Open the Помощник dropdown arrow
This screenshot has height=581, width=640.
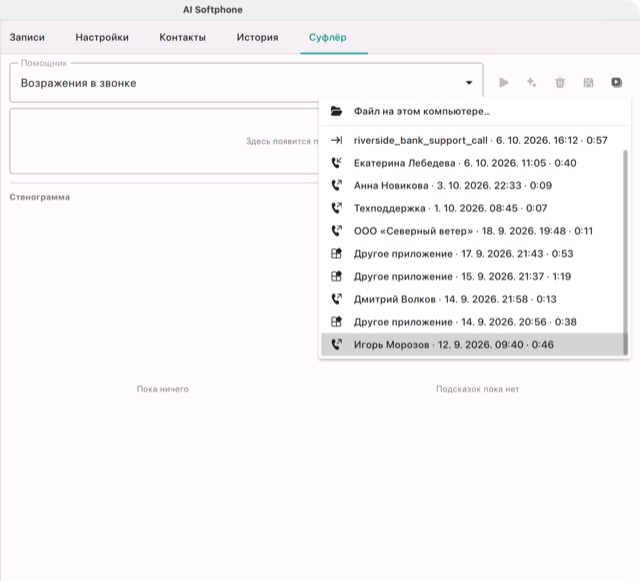pos(469,83)
